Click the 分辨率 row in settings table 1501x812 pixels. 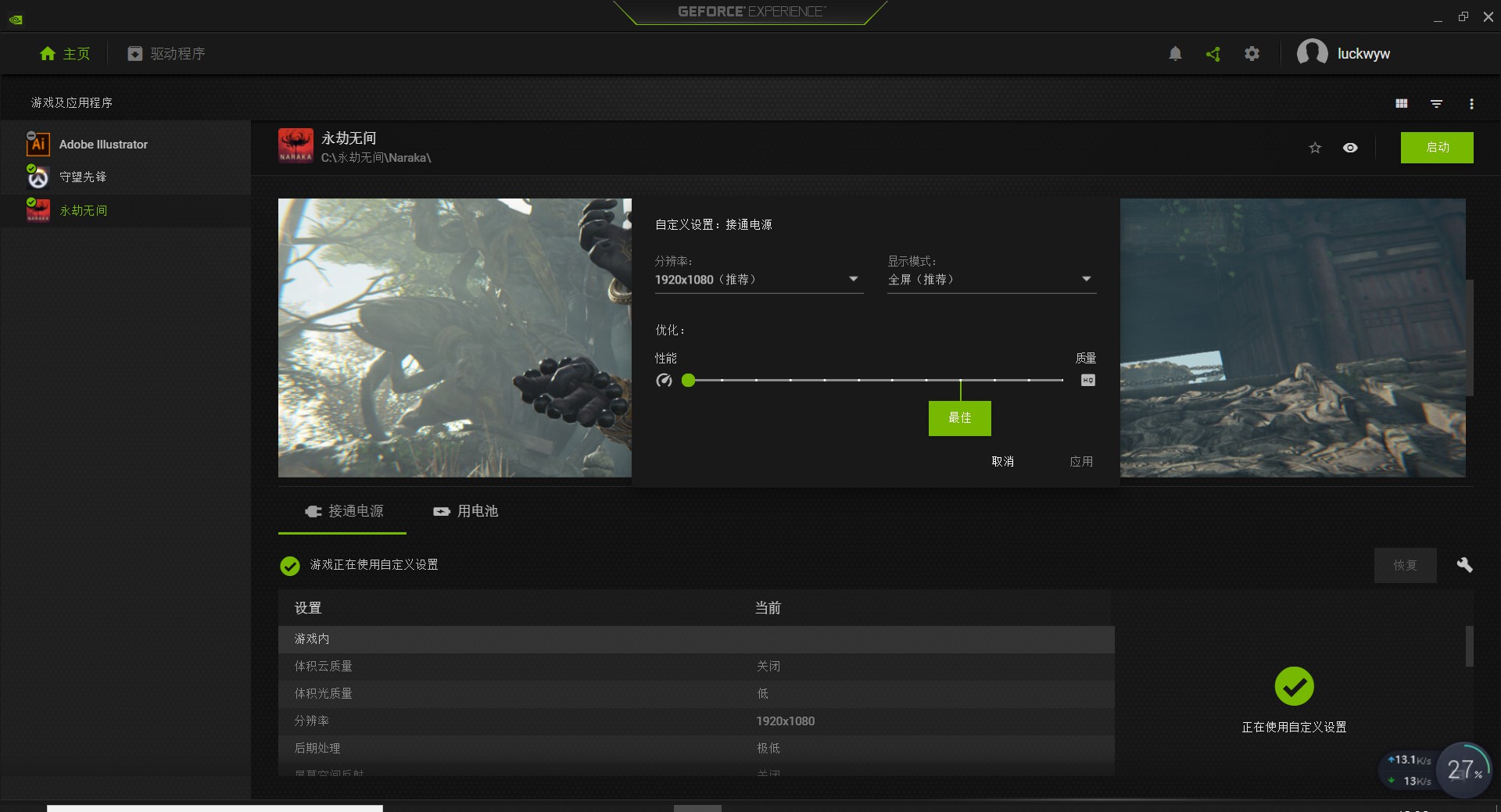click(696, 721)
